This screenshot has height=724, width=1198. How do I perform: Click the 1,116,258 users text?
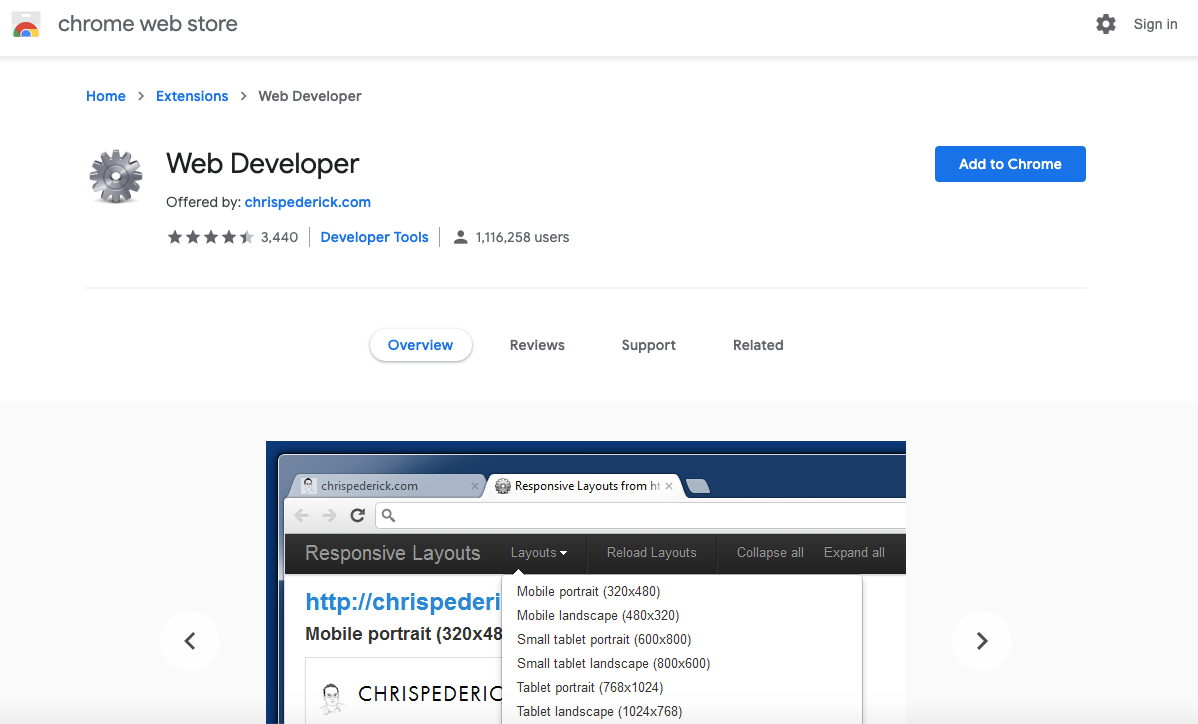click(522, 238)
